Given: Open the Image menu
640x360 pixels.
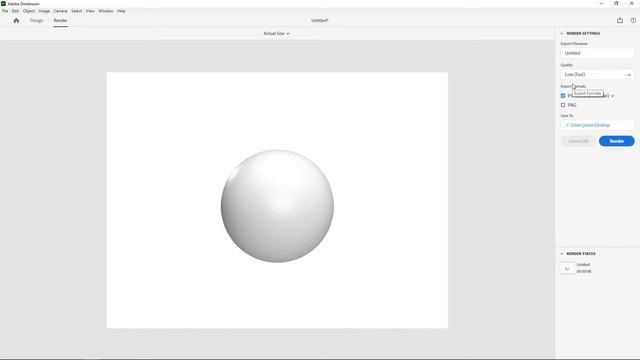Looking at the screenshot, I should click(44, 11).
